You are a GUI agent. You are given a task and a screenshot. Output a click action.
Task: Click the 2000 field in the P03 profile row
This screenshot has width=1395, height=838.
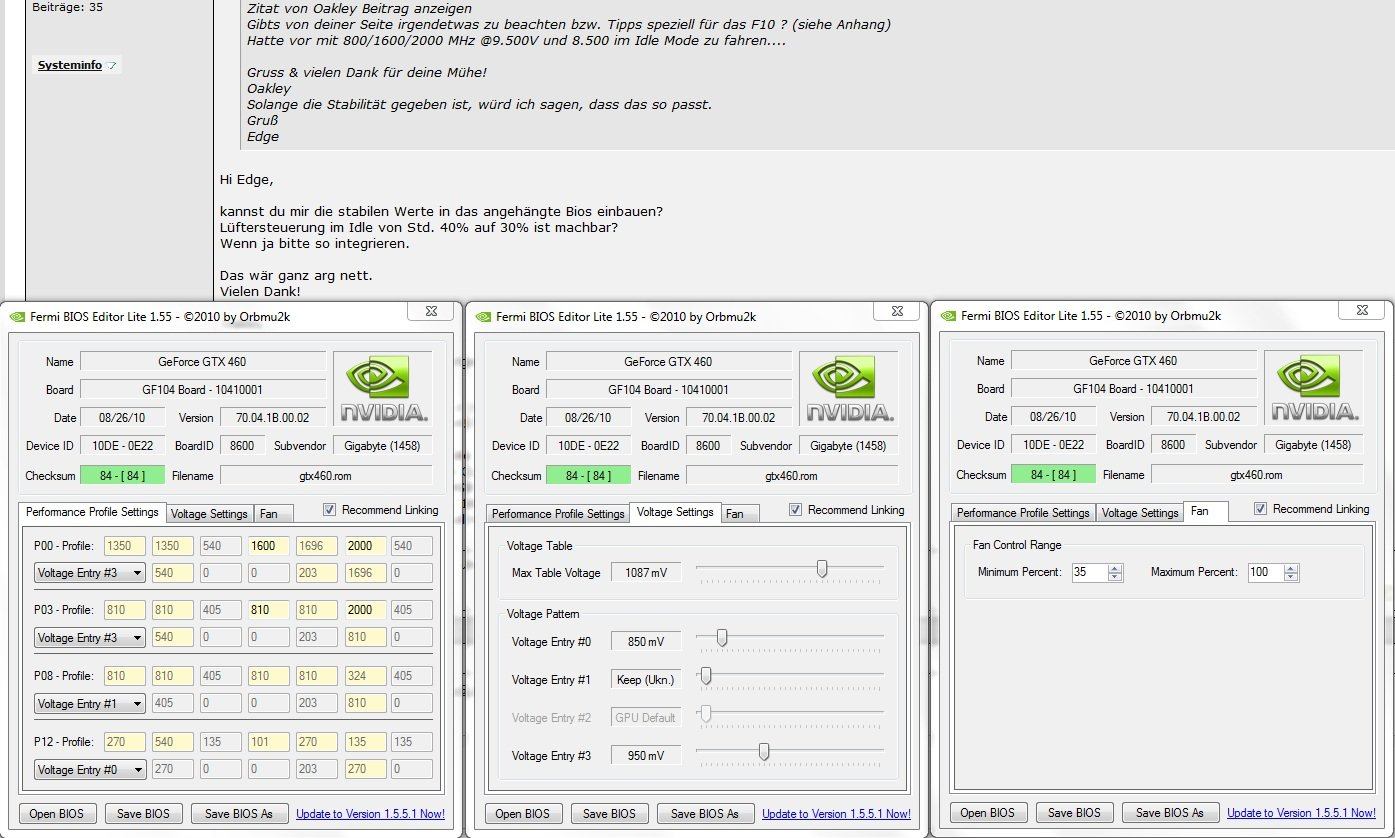pos(365,610)
